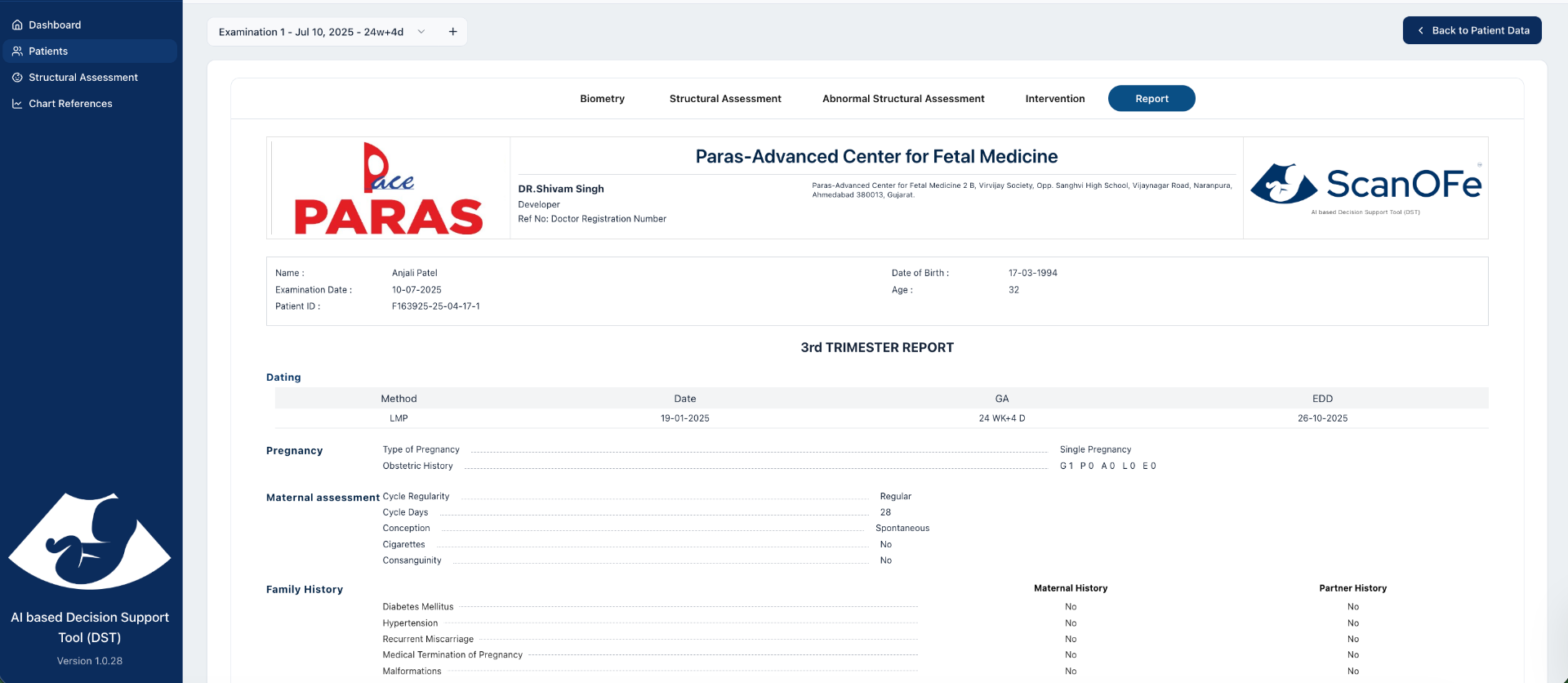
Task: Open the Examination 1 - Jul 10, 2025 selector
Action: point(322,32)
